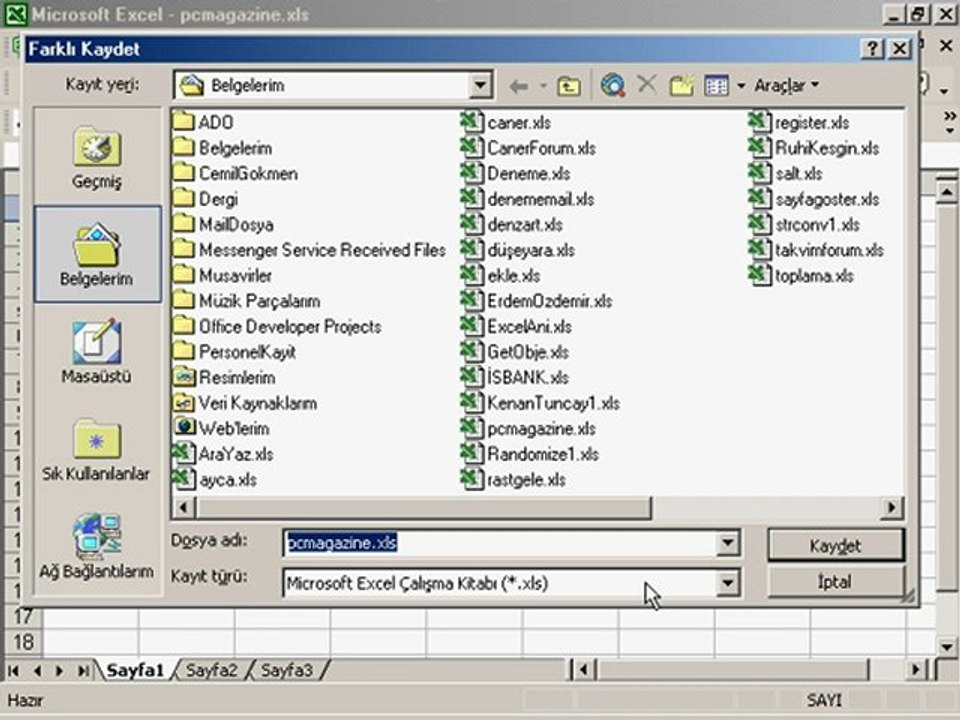This screenshot has width=960, height=720.
Task: Select the toplama.xls file
Action: [802, 276]
